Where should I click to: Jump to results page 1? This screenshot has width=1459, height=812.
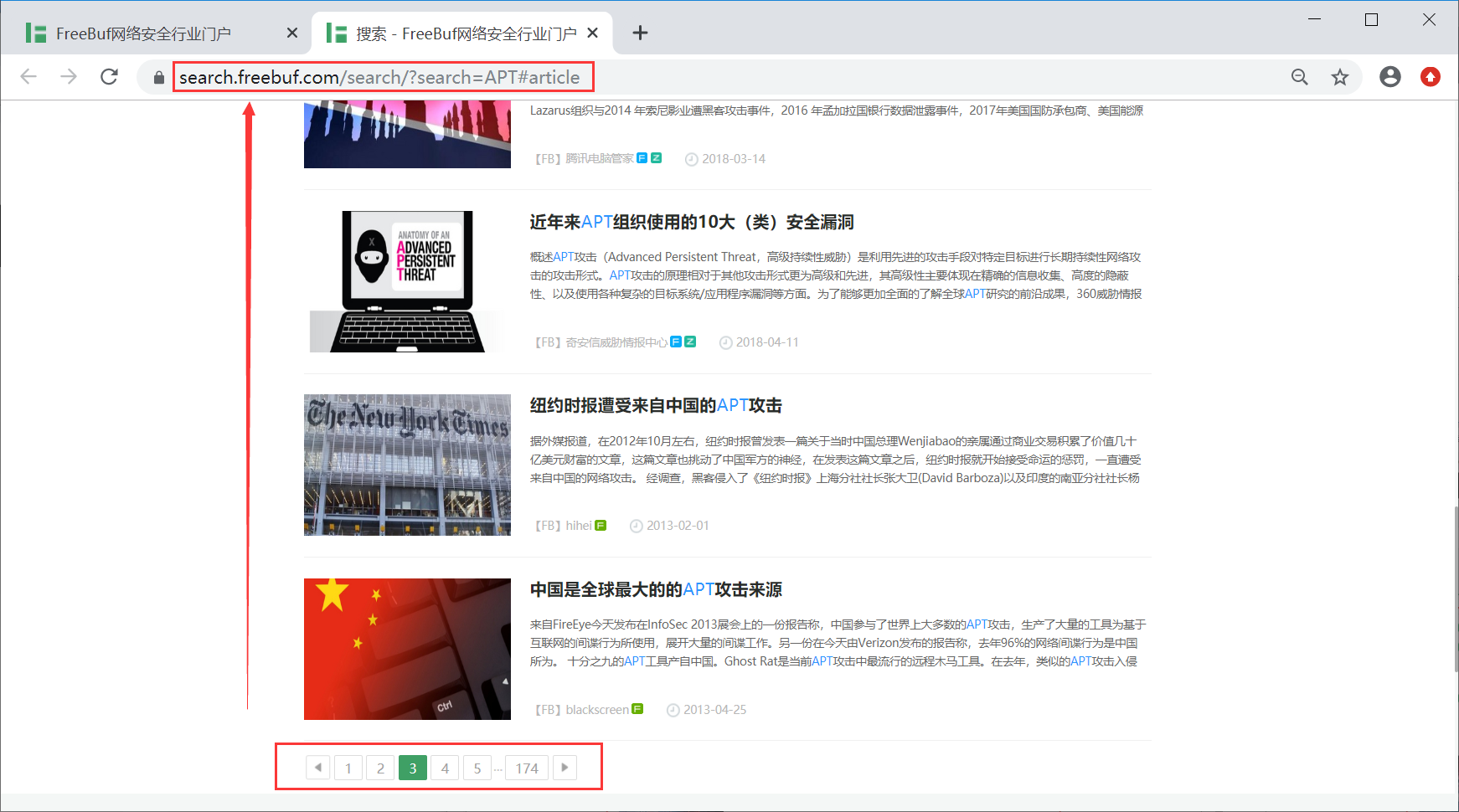point(348,768)
